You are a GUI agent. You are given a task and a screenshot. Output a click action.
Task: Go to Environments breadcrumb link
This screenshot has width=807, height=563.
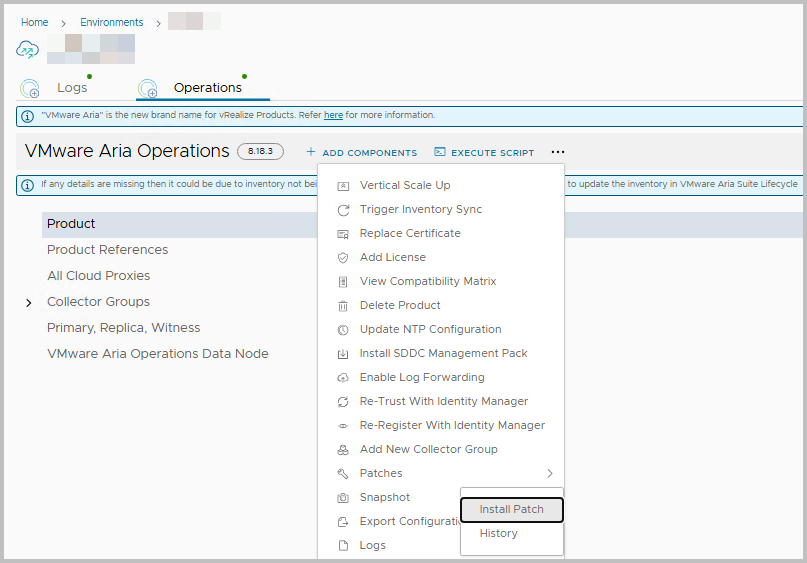(x=112, y=23)
